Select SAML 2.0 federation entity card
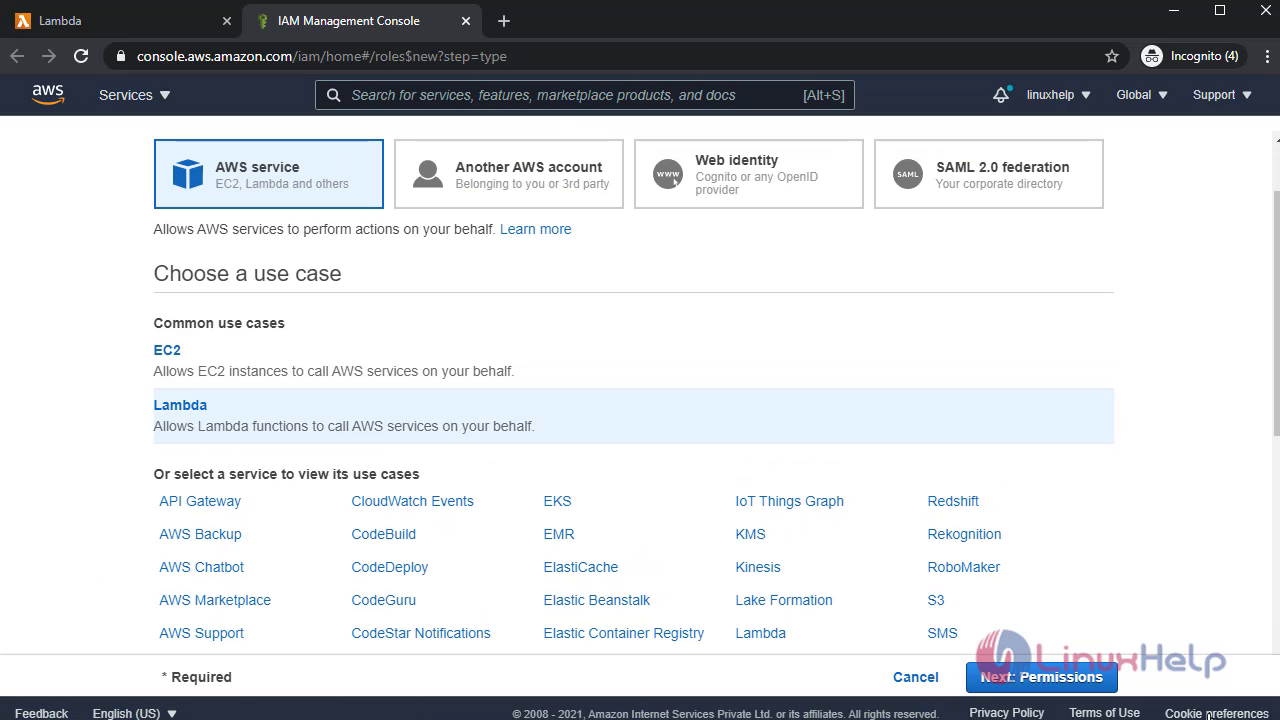Image resolution: width=1280 pixels, height=720 pixels. (989, 174)
